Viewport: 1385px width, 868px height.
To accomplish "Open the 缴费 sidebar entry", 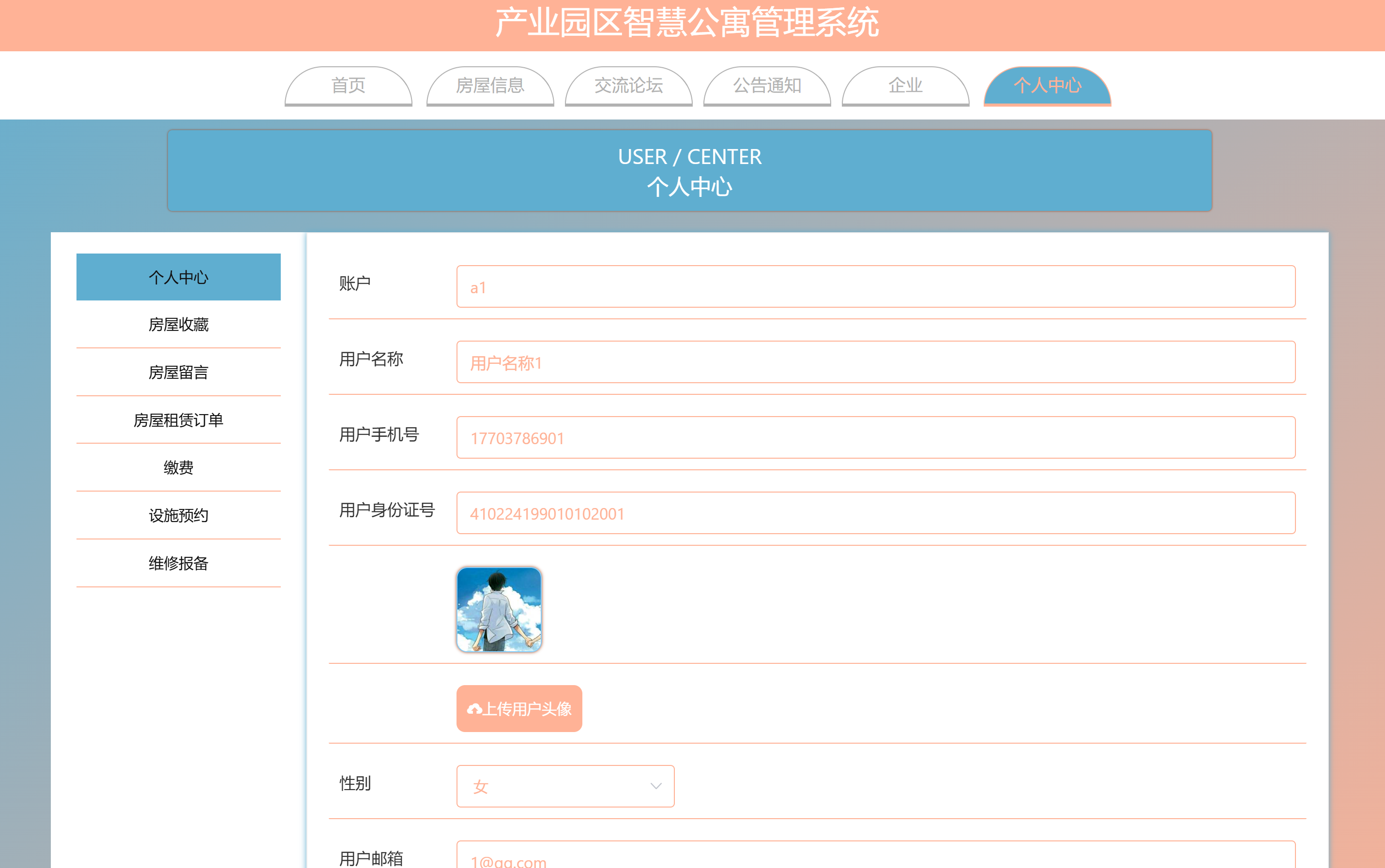I will [x=178, y=468].
